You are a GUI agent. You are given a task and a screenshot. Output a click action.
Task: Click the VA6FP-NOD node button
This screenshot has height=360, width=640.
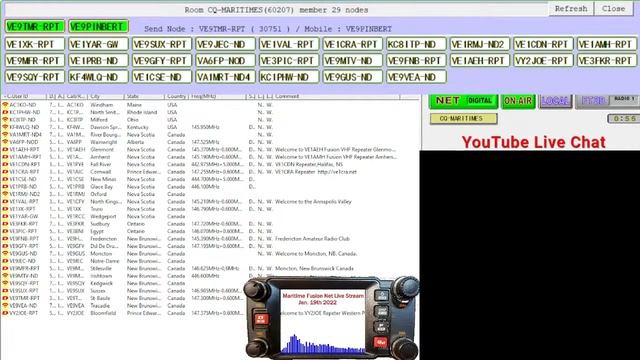[x=225, y=60]
